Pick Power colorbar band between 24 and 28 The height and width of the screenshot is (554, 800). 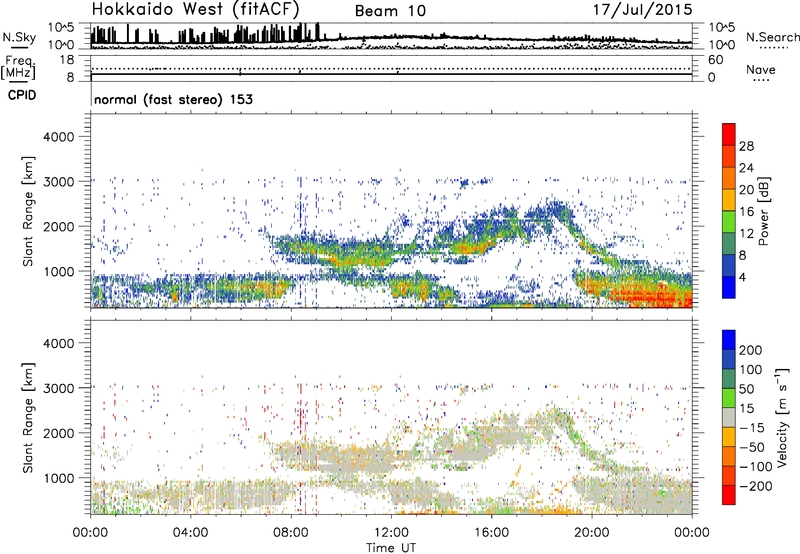click(x=729, y=156)
